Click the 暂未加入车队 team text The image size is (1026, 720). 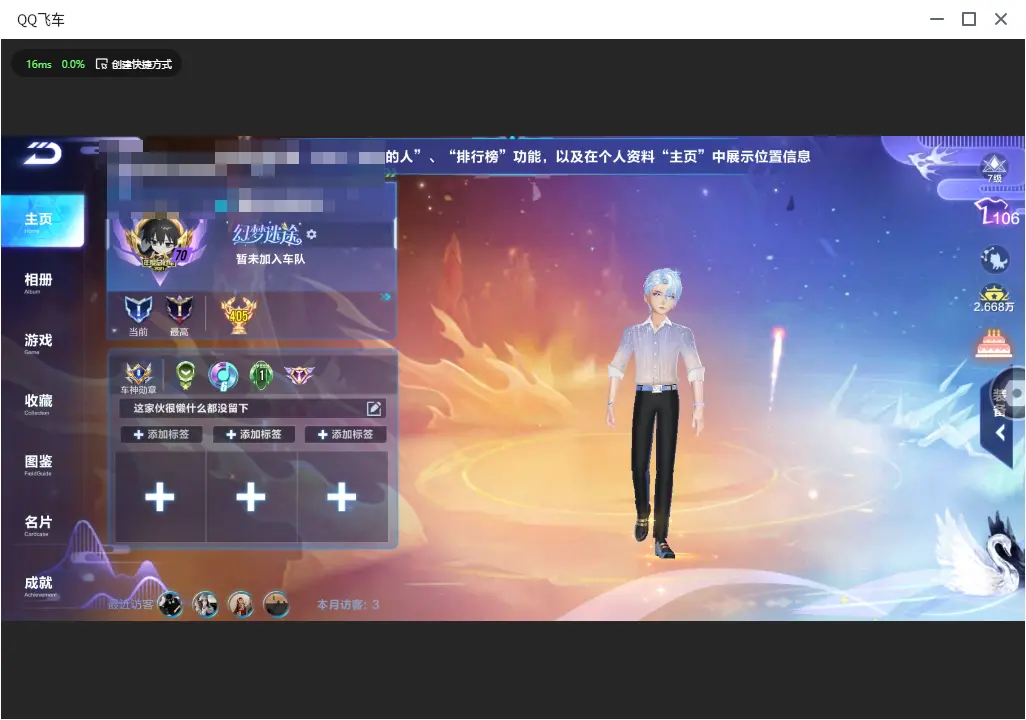pyautogui.click(x=271, y=259)
